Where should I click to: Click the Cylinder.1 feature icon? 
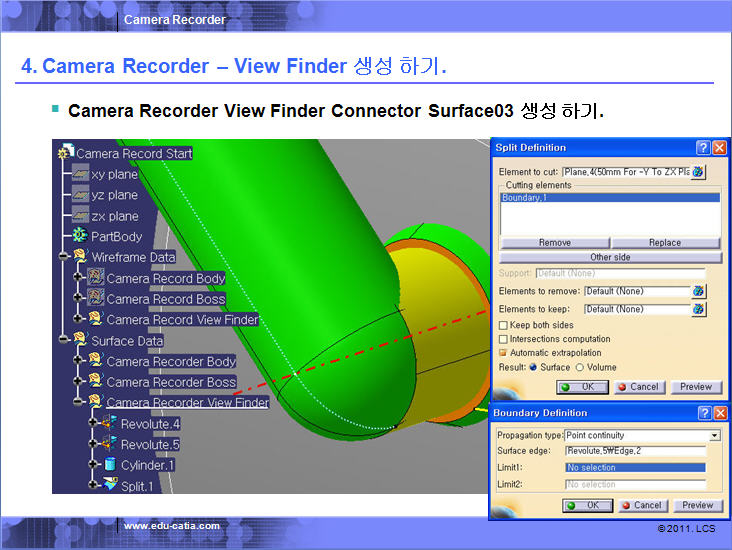click(x=109, y=465)
